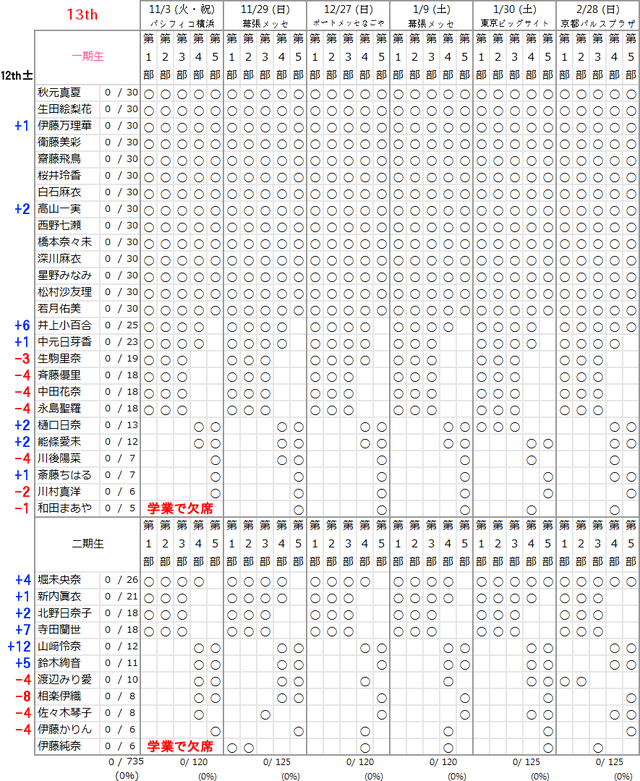
Task: Select the venue "パシフィコ横浜"
Action: (182, 23)
